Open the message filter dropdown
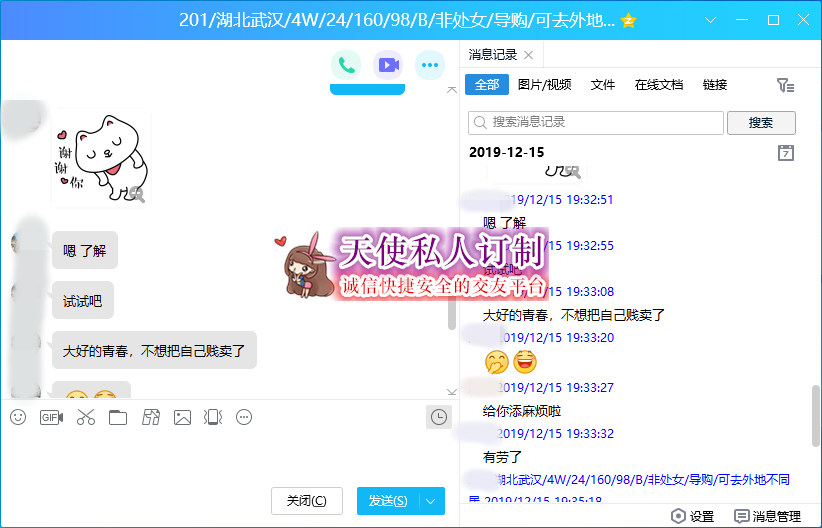 click(x=786, y=86)
